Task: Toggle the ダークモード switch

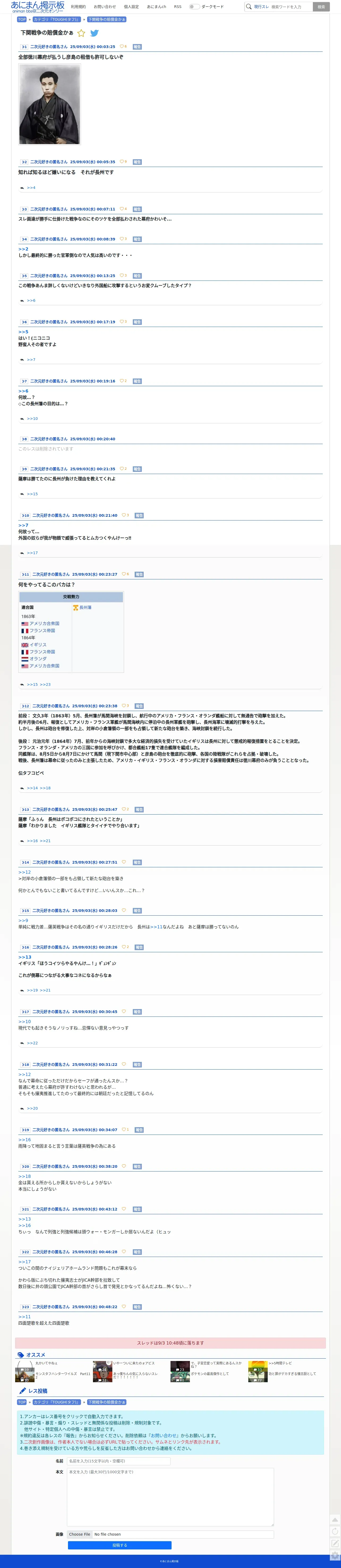Action: pyautogui.click(x=194, y=7)
